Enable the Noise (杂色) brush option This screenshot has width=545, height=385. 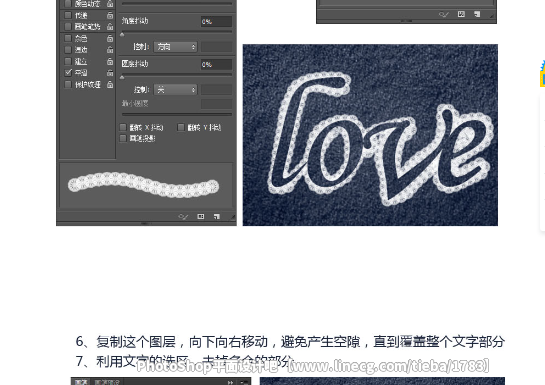click(x=68, y=38)
